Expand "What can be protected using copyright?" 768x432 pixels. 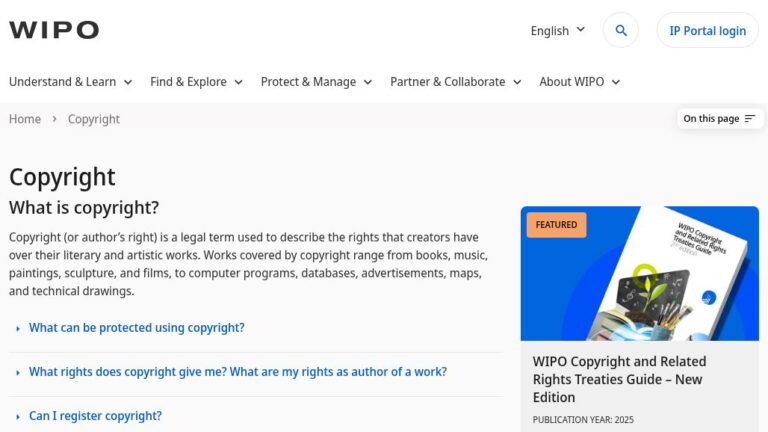coord(136,327)
